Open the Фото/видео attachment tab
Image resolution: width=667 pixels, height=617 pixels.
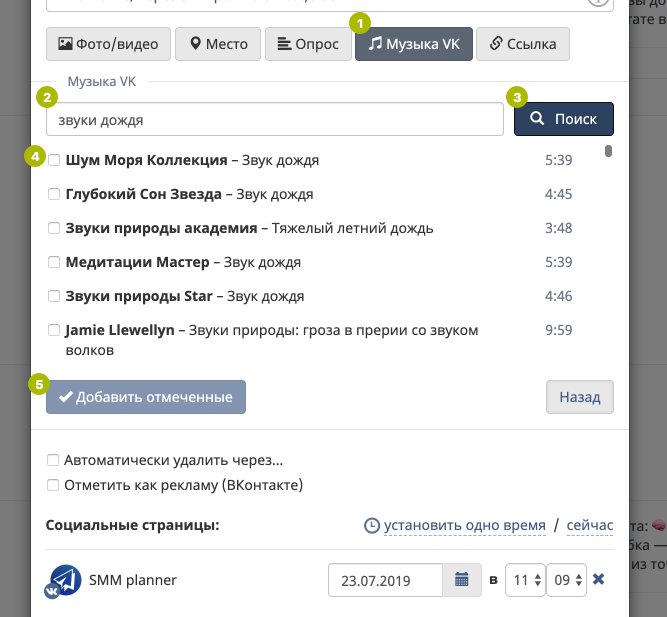click(x=108, y=44)
